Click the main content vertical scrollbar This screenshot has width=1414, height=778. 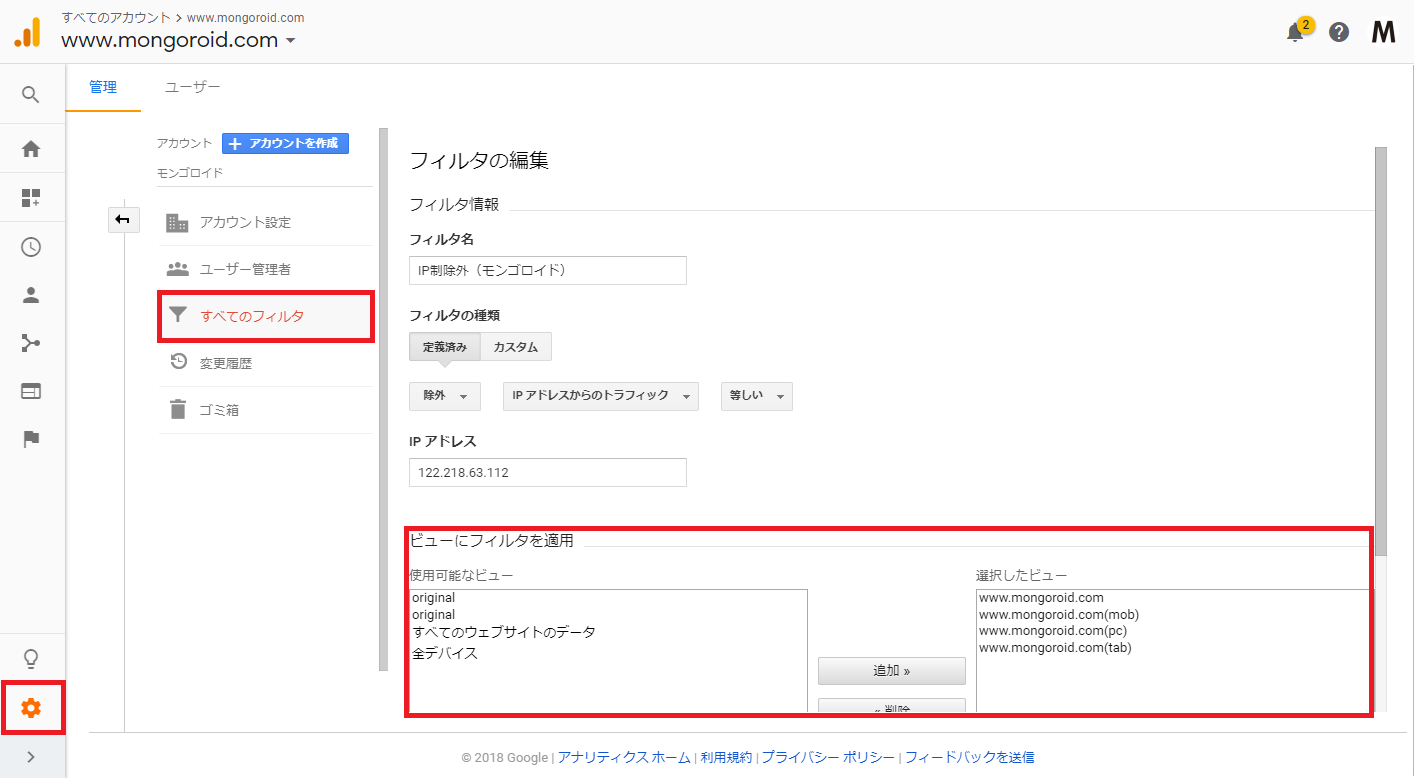[x=1381, y=350]
